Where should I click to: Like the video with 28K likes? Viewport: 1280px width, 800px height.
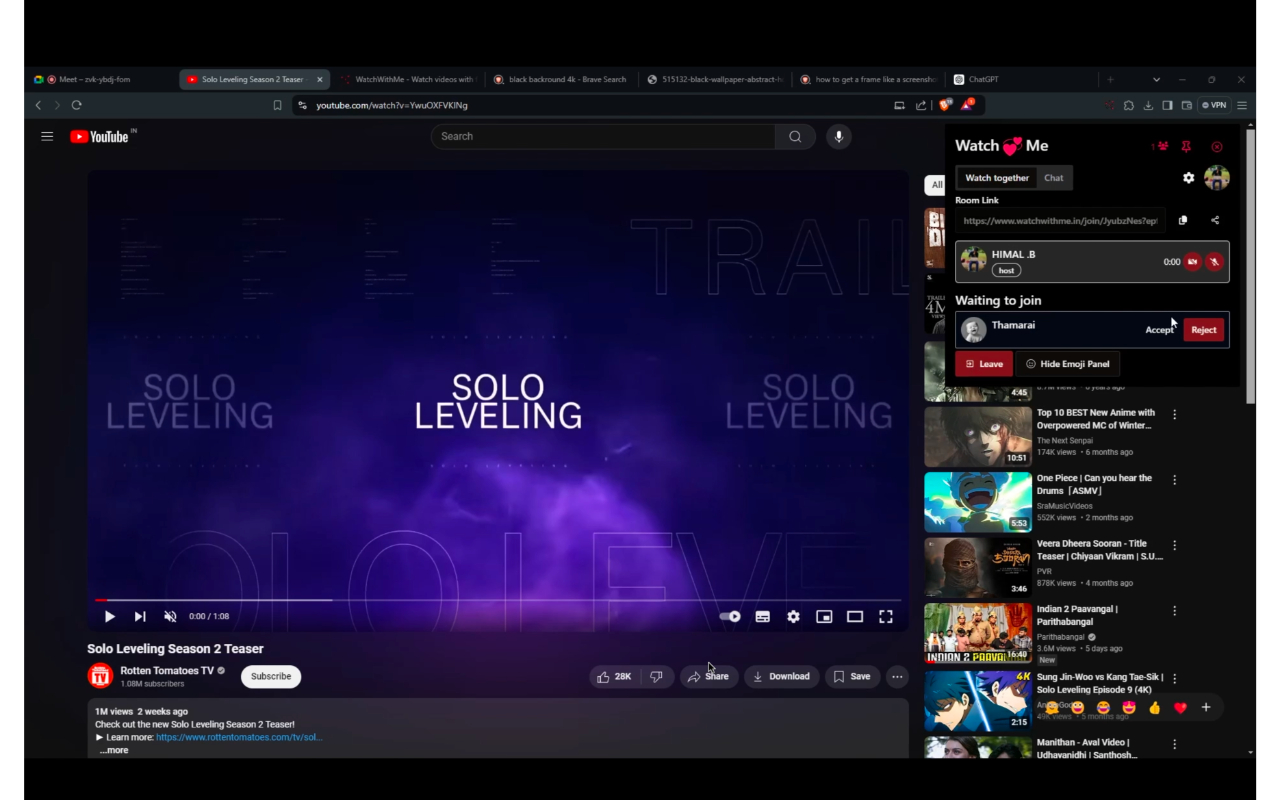(x=614, y=677)
